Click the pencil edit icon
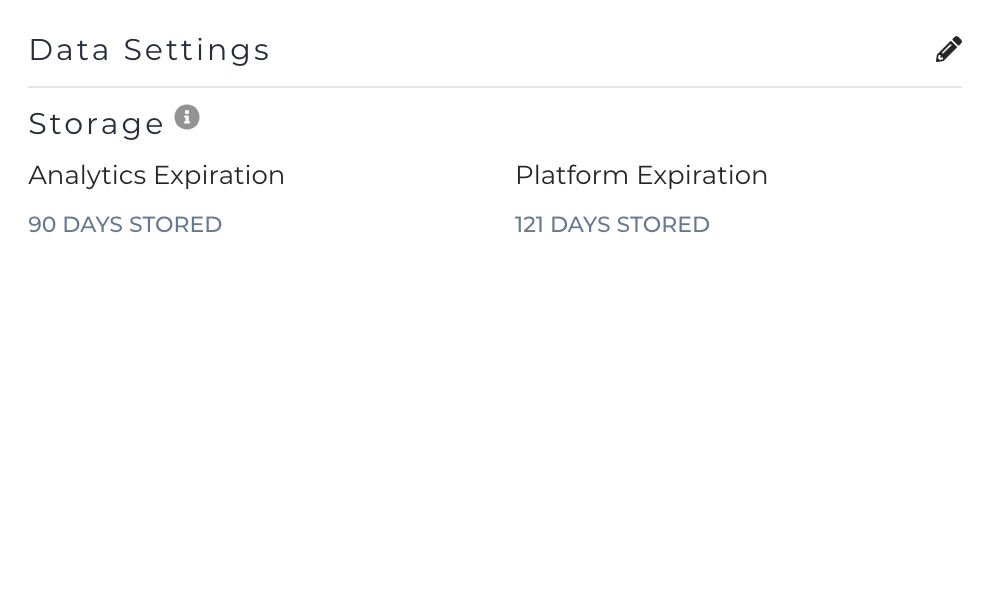This screenshot has height=592, width=1002. tap(948, 49)
